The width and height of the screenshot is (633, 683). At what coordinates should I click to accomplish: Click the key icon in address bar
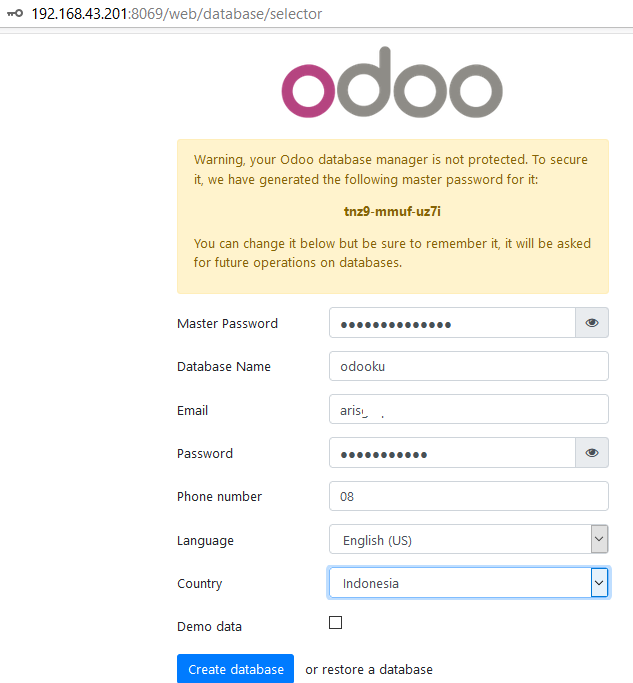tap(15, 14)
